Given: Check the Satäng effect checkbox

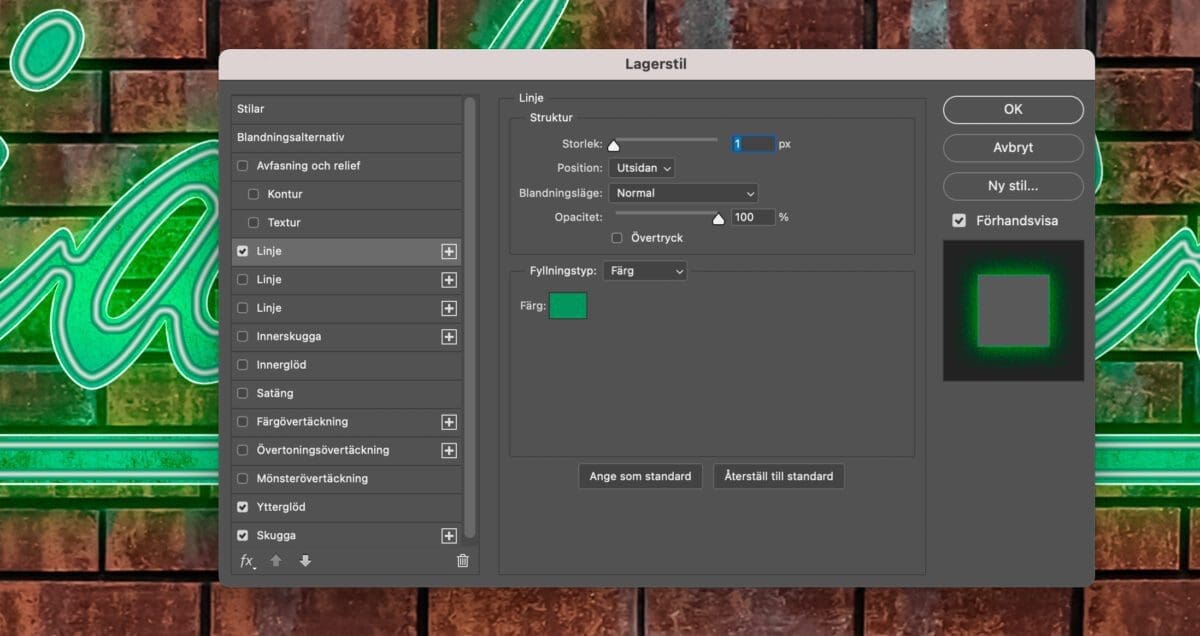Looking at the screenshot, I should point(242,394).
